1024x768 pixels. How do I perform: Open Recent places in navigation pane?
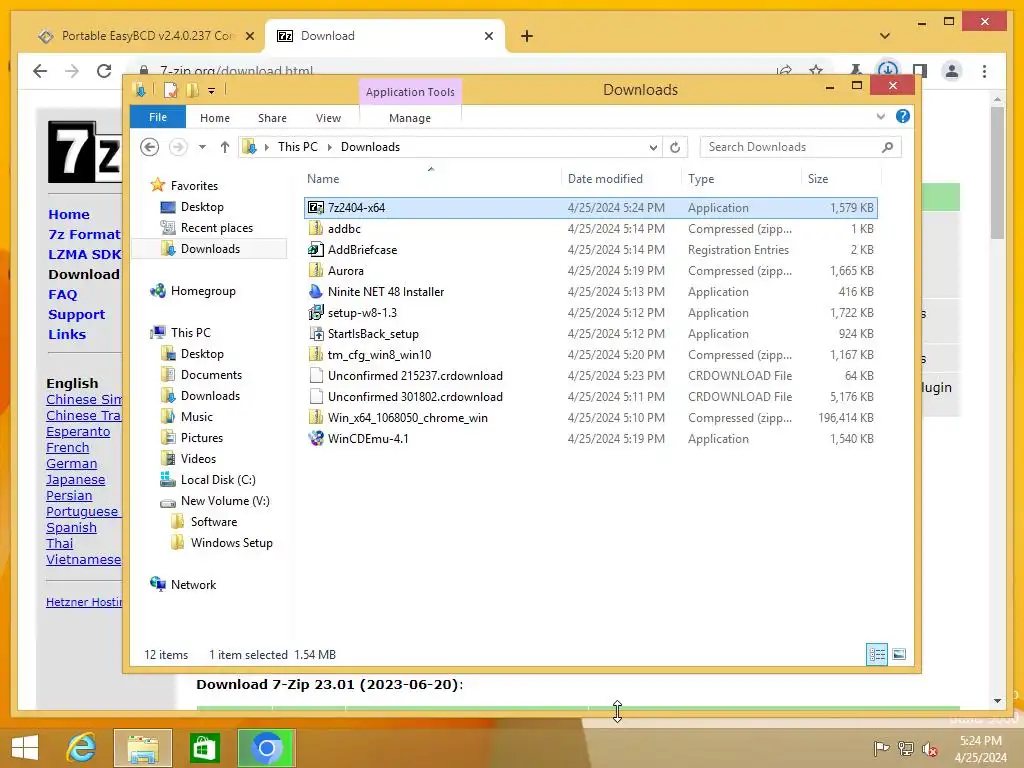[x=216, y=228]
